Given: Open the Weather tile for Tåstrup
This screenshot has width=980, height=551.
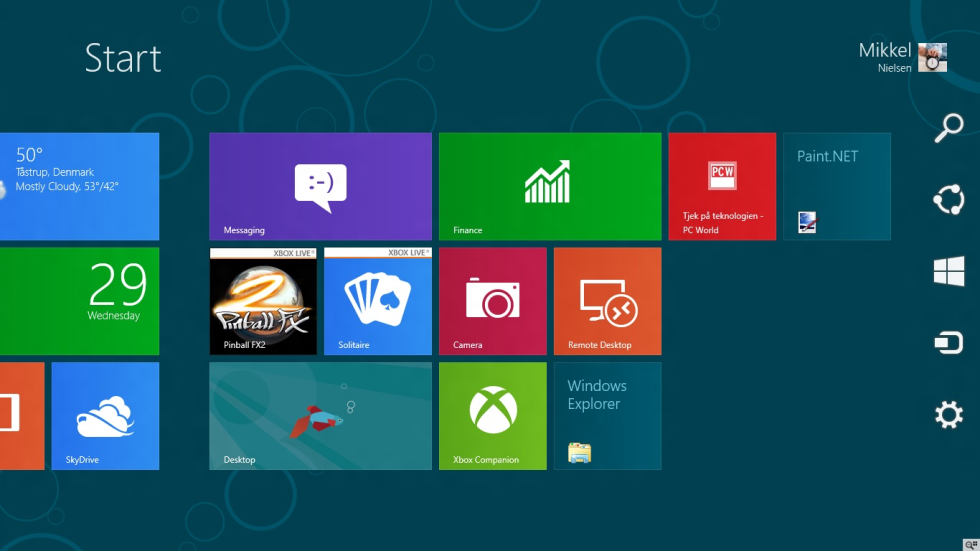Looking at the screenshot, I should point(79,186).
